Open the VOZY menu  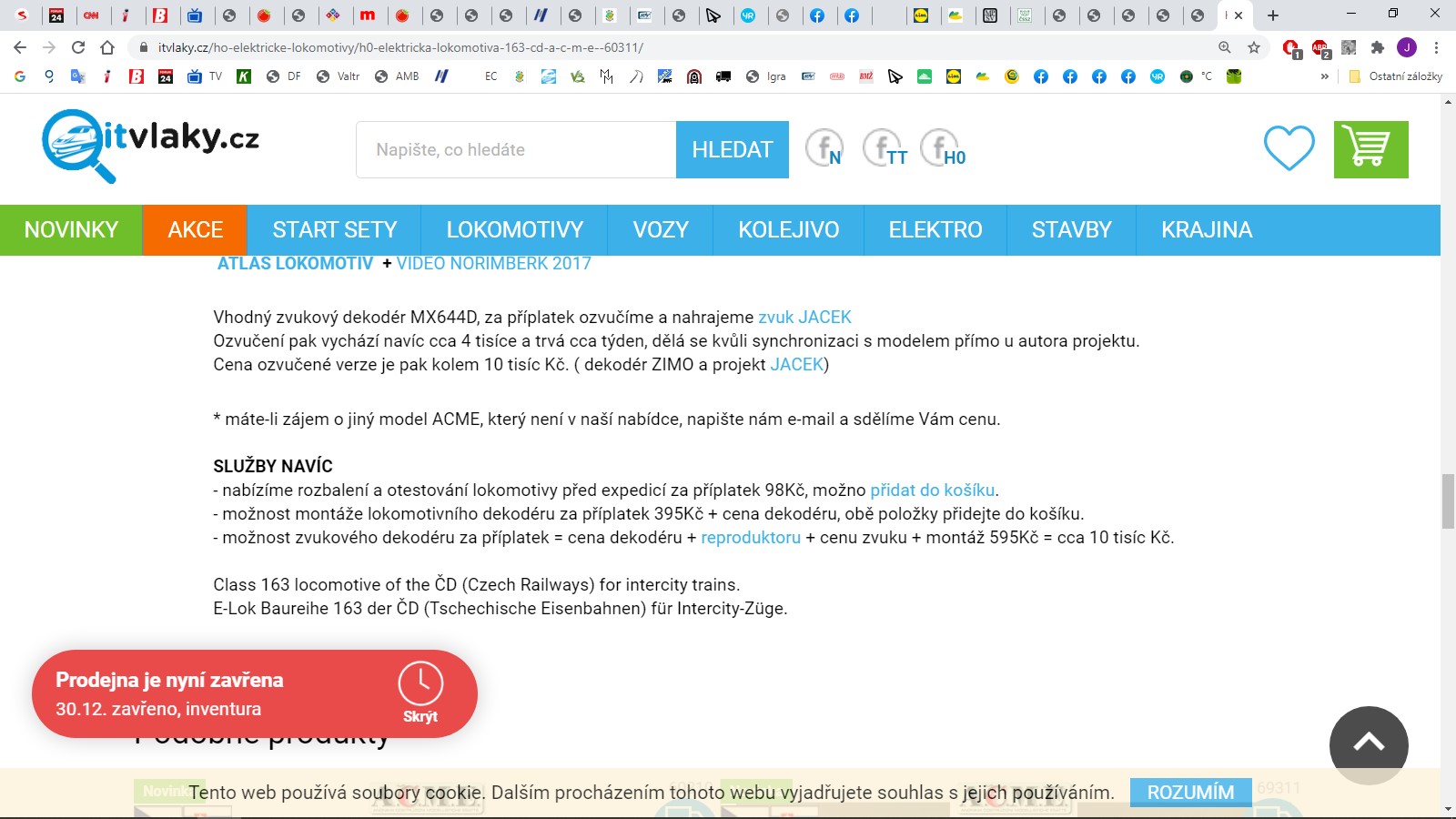[x=661, y=230]
